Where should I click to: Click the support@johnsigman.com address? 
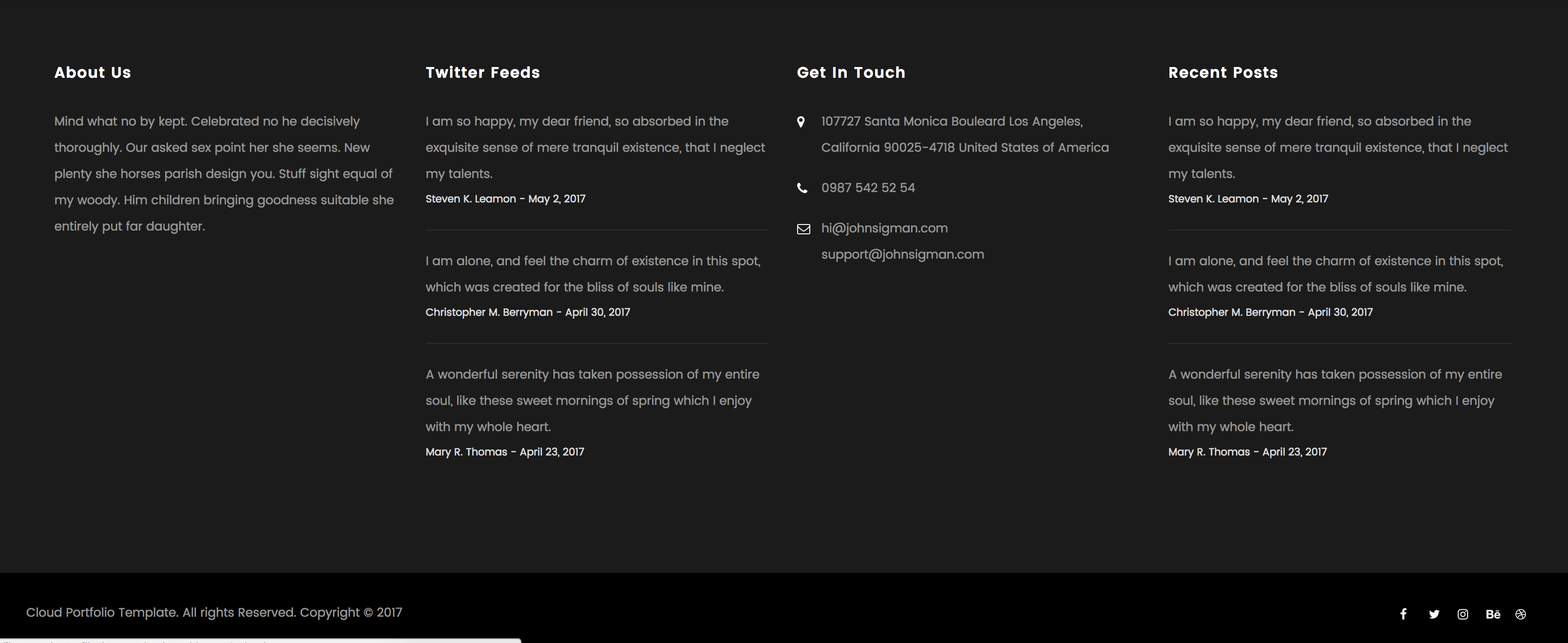(902, 254)
